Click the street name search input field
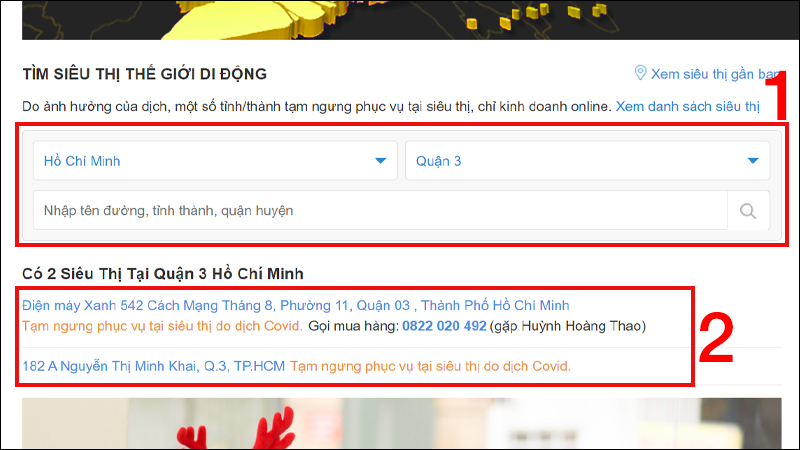 coord(380,211)
